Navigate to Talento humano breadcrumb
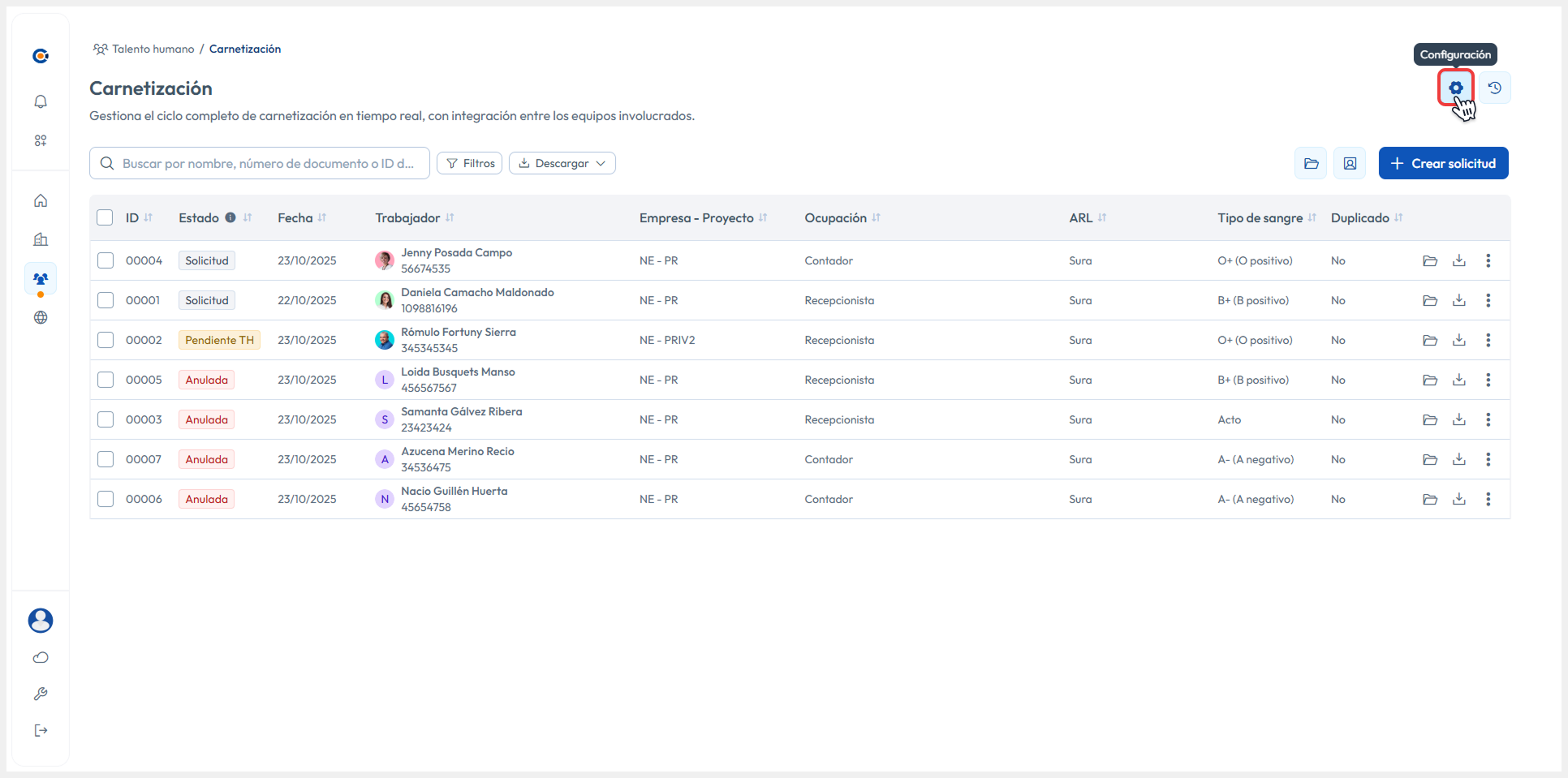 [153, 49]
